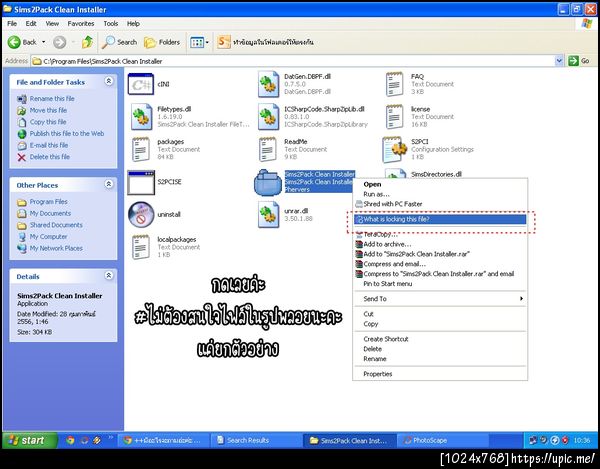600x469 pixels.
Task: Select the Sims2Pack Clean Installer application icon
Action: (x=268, y=182)
